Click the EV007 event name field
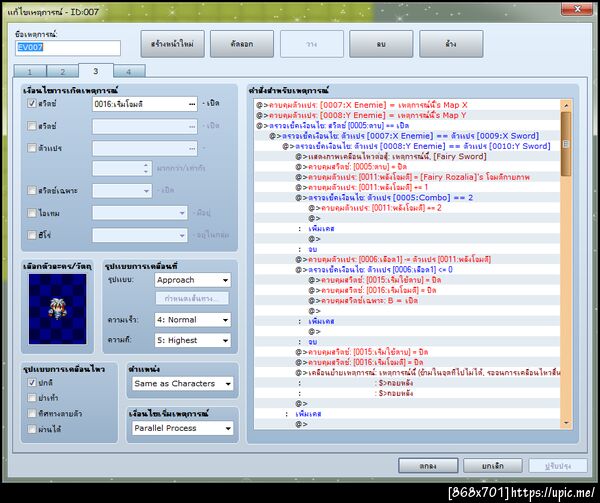This screenshot has width=600, height=503. (68, 48)
